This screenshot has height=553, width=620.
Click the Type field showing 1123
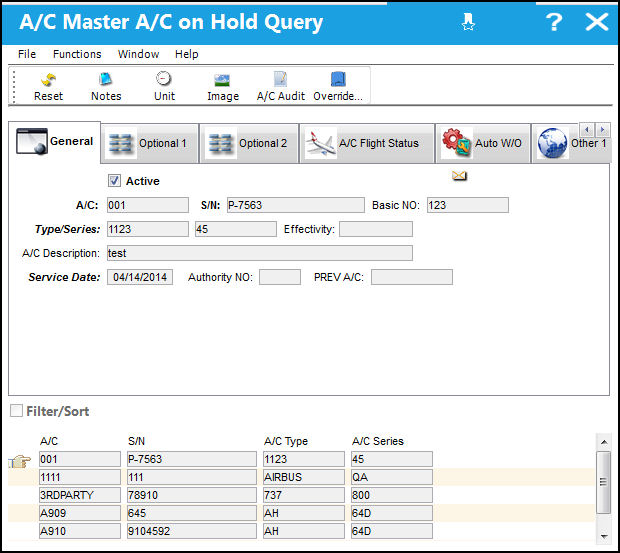click(148, 229)
